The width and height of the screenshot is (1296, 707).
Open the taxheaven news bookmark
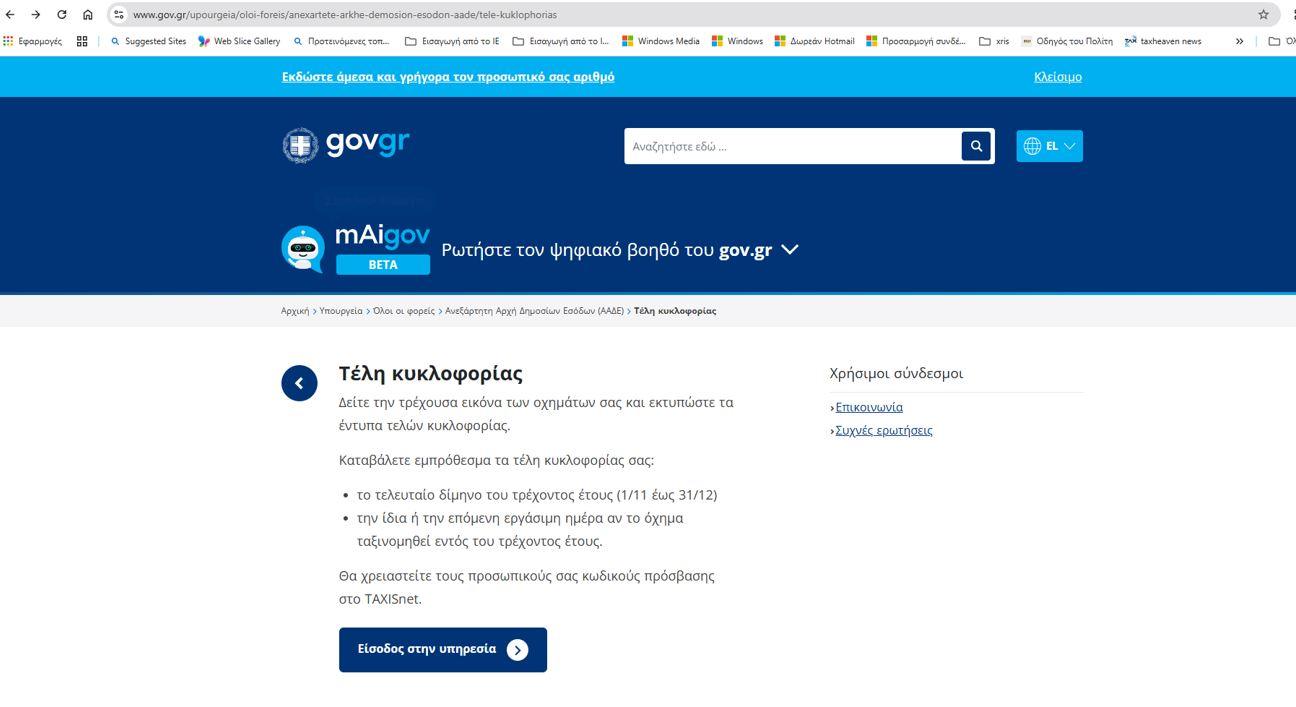(x=1163, y=41)
